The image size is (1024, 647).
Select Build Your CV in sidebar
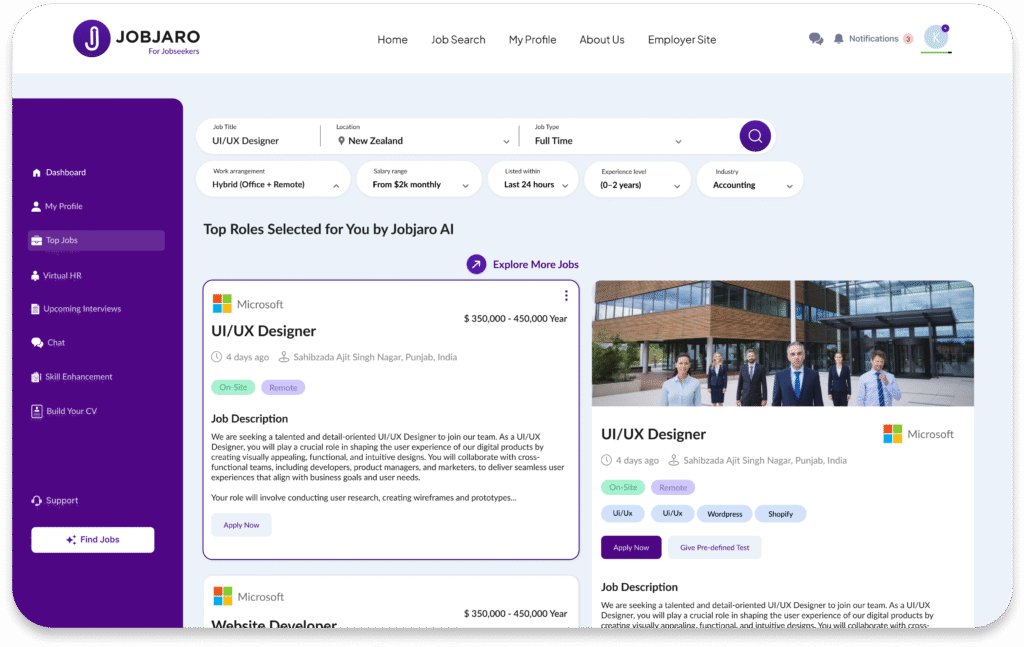(x=70, y=411)
